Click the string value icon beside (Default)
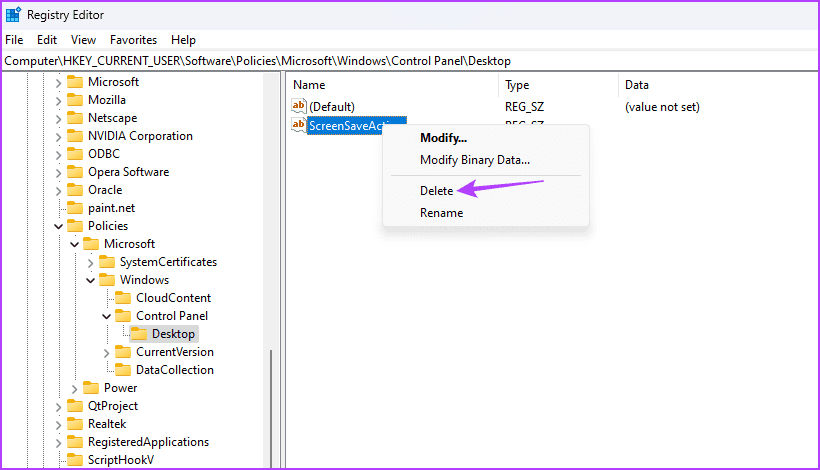Viewport: 820px width, 470px height. (299, 106)
